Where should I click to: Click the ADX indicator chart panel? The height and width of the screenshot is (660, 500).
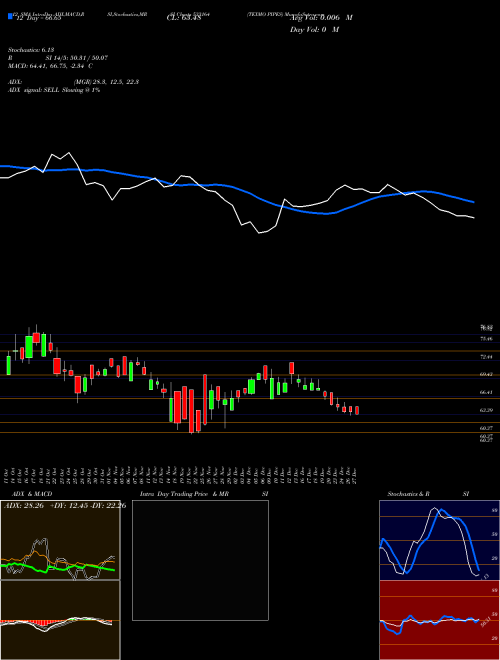(x=60, y=540)
